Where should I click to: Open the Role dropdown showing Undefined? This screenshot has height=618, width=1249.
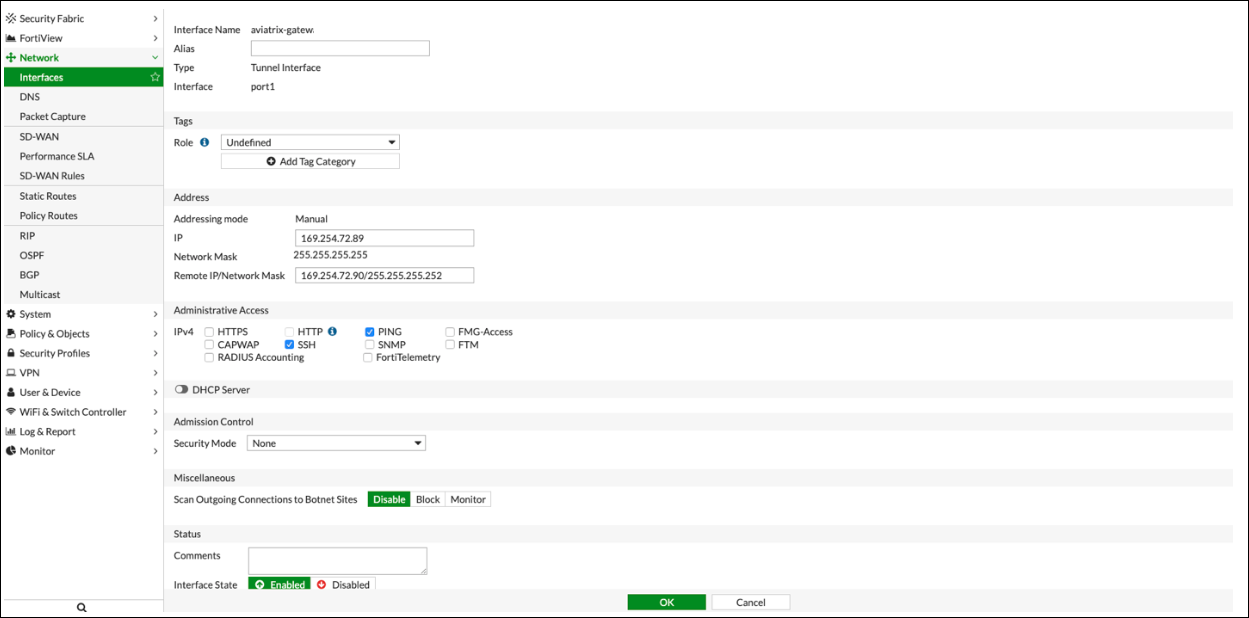click(x=310, y=142)
